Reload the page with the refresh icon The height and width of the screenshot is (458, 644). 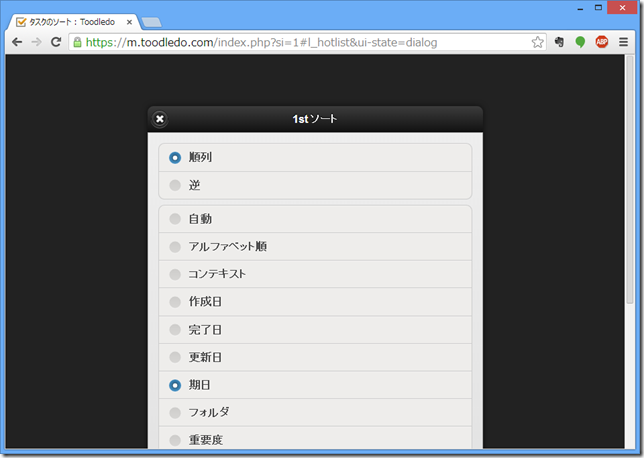coord(56,42)
